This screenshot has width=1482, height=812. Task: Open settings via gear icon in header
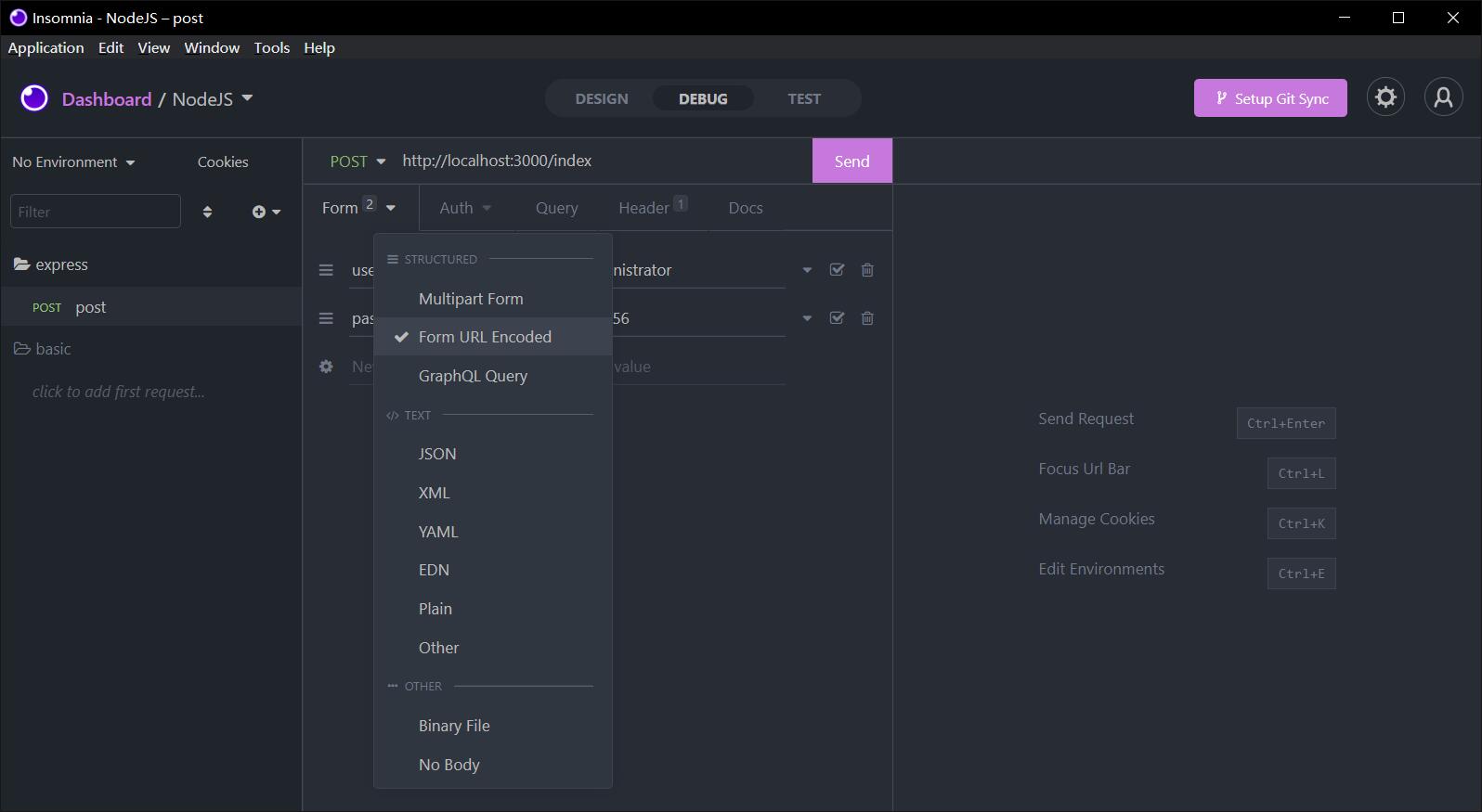(x=1385, y=97)
